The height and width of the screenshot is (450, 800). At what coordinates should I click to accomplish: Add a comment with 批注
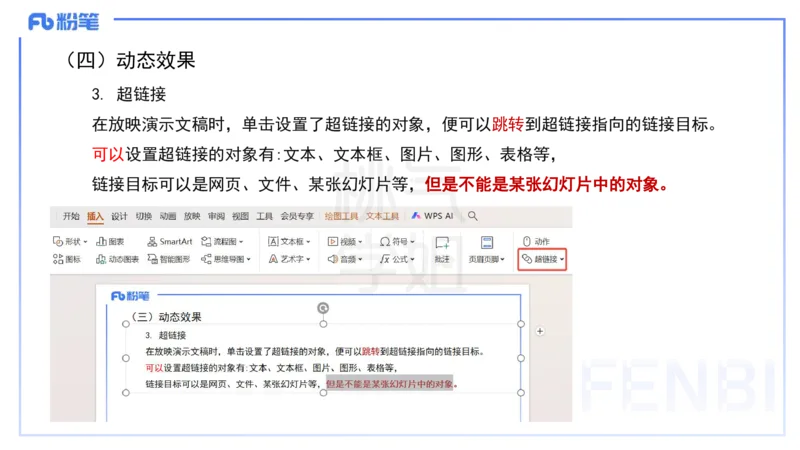click(x=442, y=250)
